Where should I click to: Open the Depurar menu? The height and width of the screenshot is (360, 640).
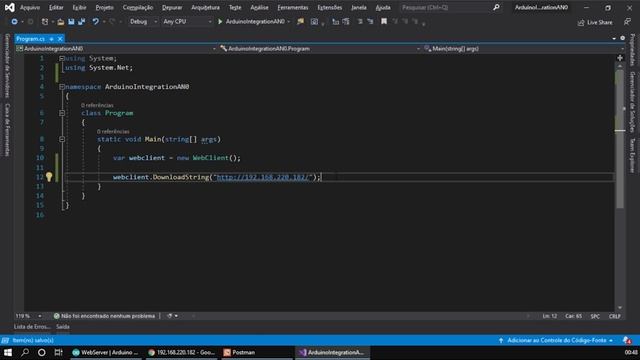172,7
